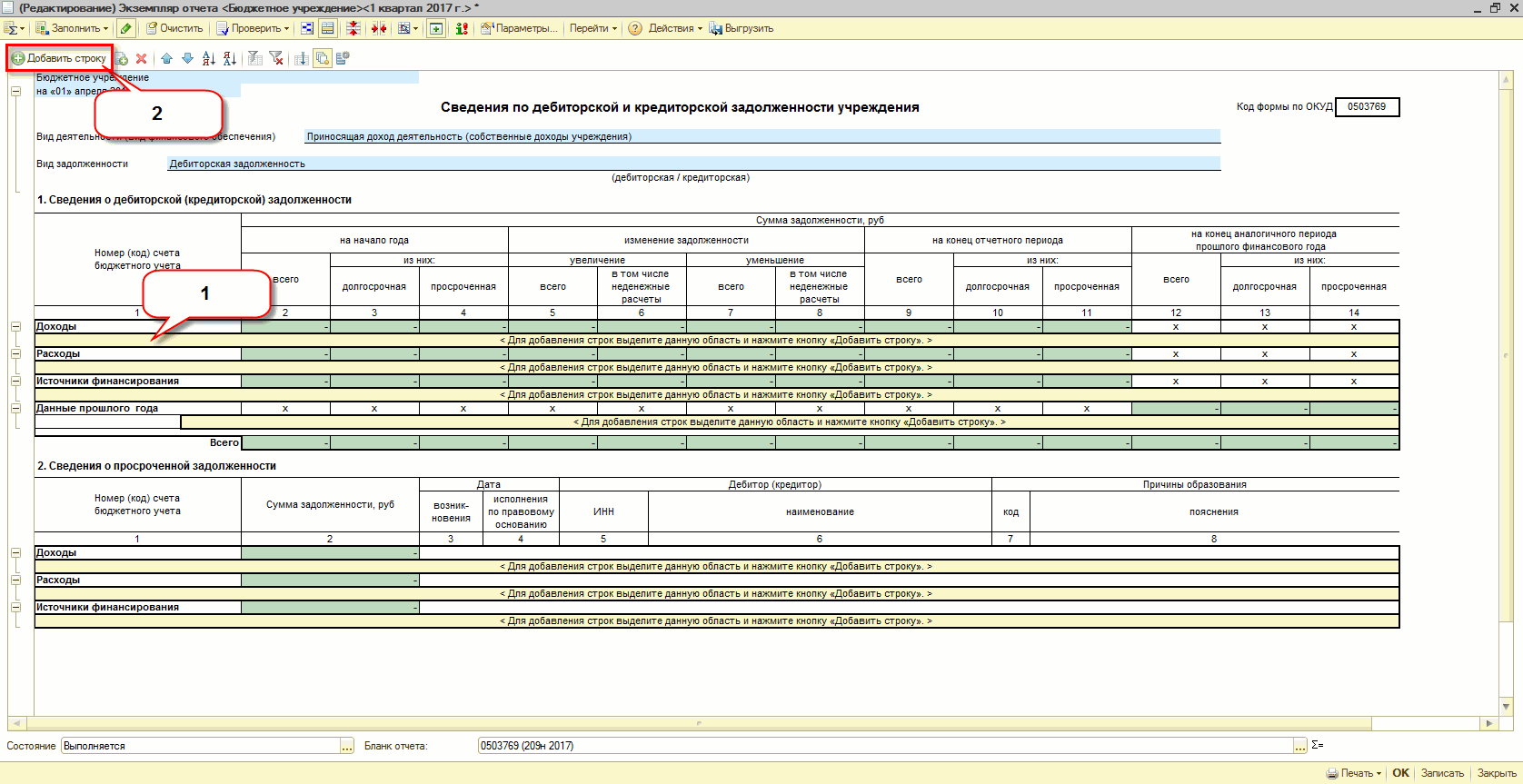Click the red X delete row icon
This screenshot has height=784, width=1523.
141,58
